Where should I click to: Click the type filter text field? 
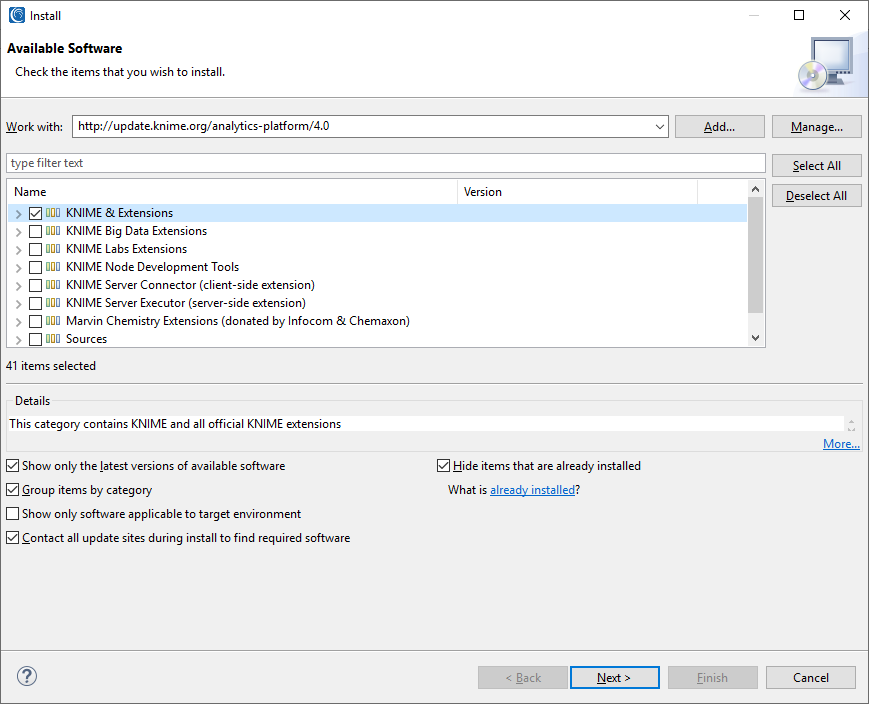click(x=386, y=163)
